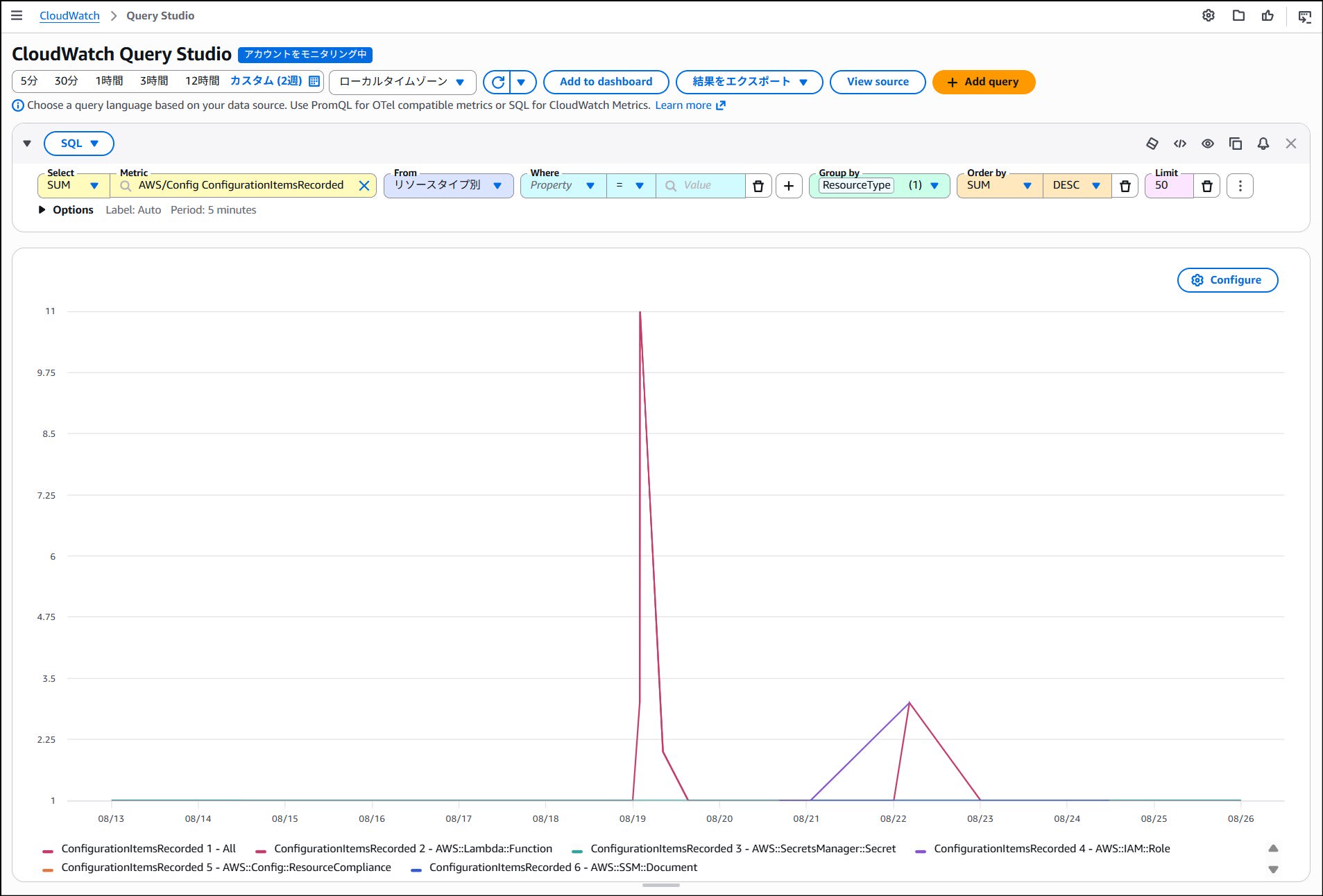The height and width of the screenshot is (896, 1323).
Task: Toggle legend swatch for AWS::SecretsManager::Secret
Action: [577, 851]
